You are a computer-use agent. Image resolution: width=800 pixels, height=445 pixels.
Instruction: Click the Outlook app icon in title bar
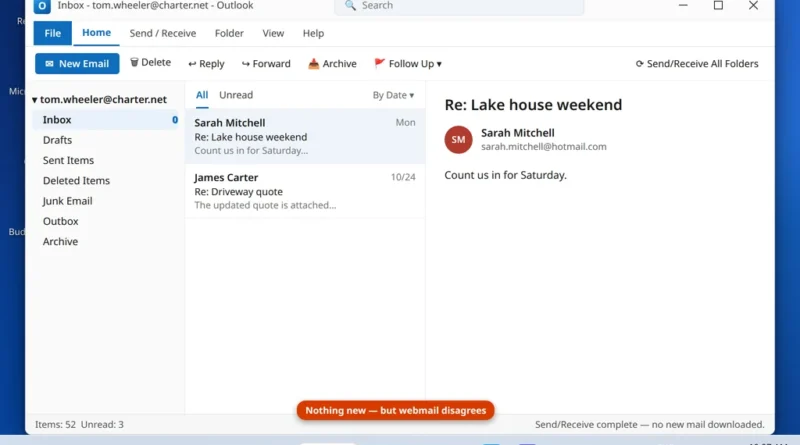tap(42, 6)
